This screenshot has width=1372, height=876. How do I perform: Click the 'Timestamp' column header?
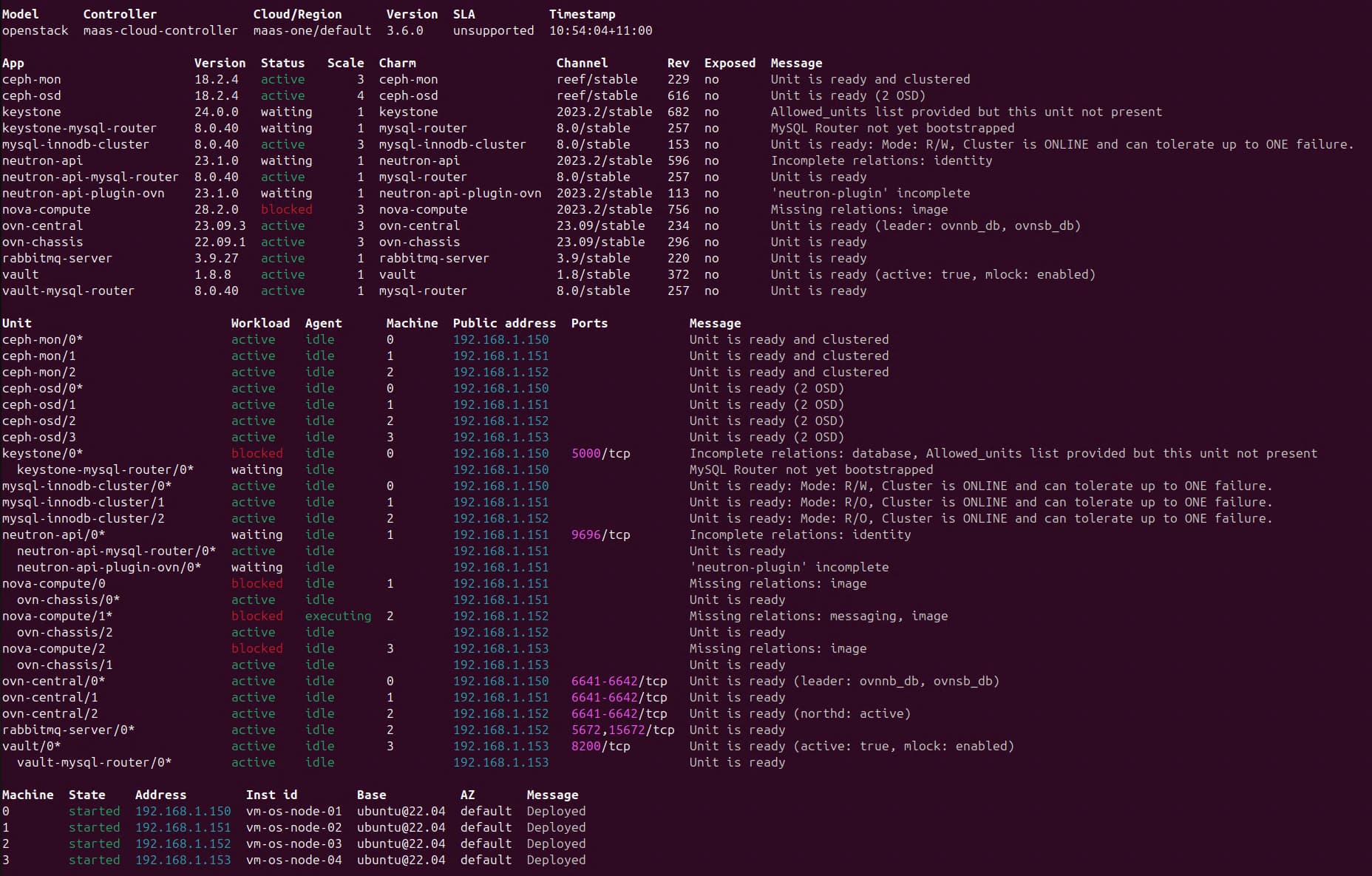coord(582,14)
